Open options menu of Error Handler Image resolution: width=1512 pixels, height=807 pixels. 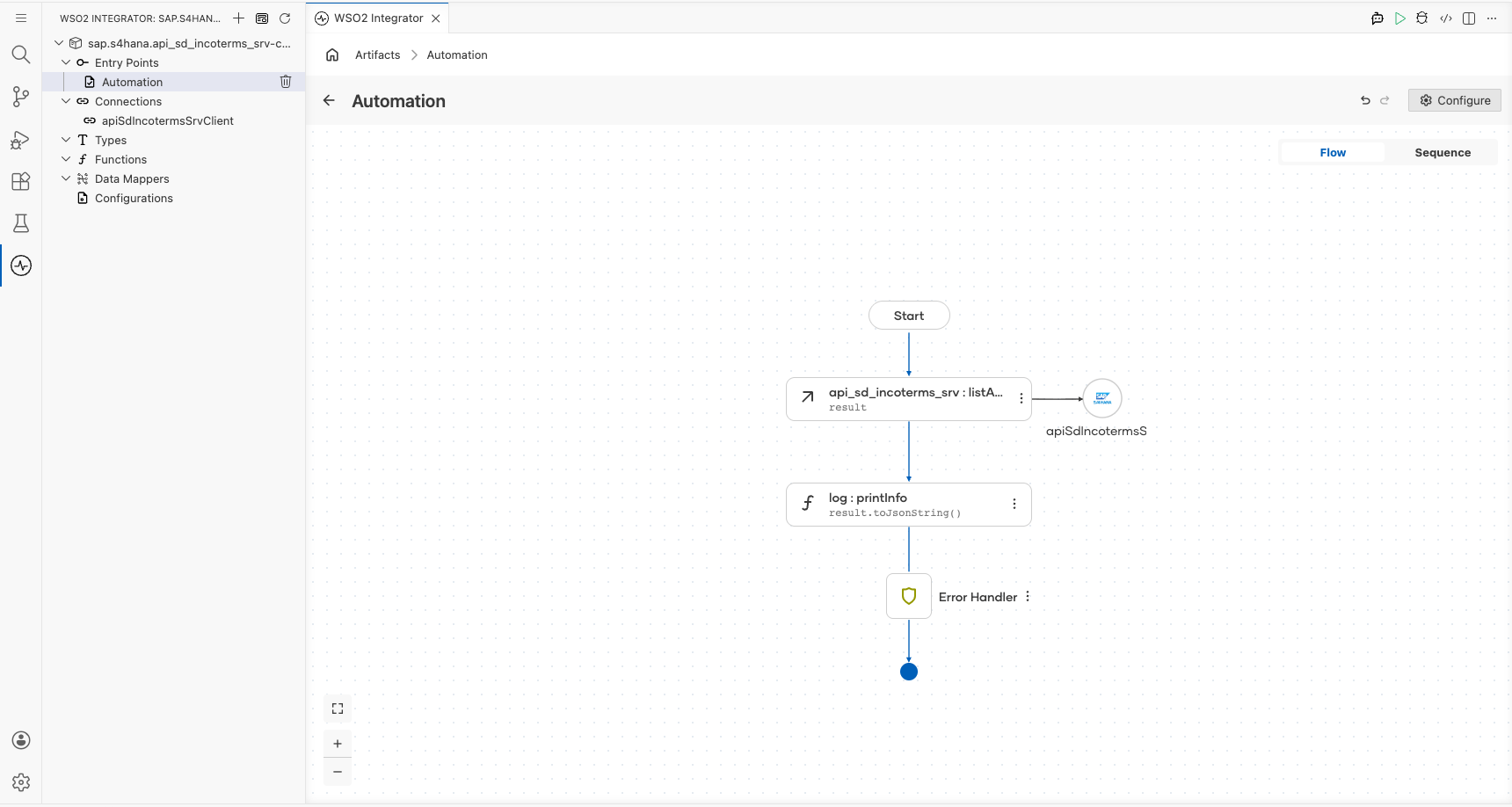[1028, 596]
